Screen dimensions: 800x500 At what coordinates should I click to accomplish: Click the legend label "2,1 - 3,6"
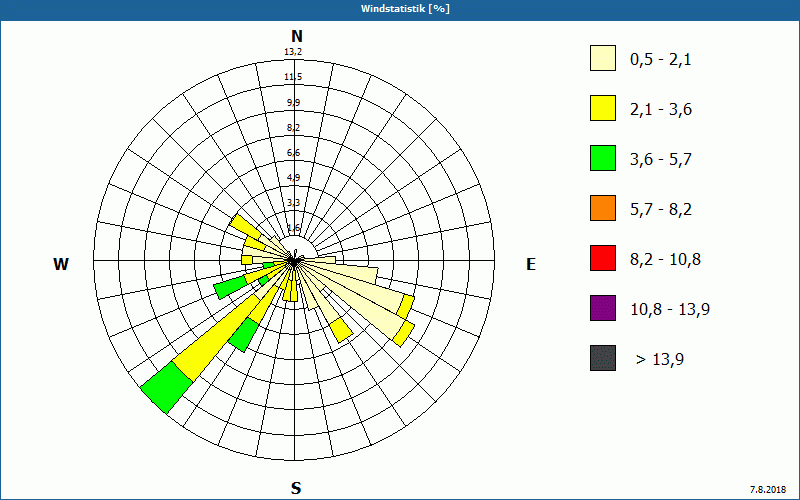click(x=661, y=110)
